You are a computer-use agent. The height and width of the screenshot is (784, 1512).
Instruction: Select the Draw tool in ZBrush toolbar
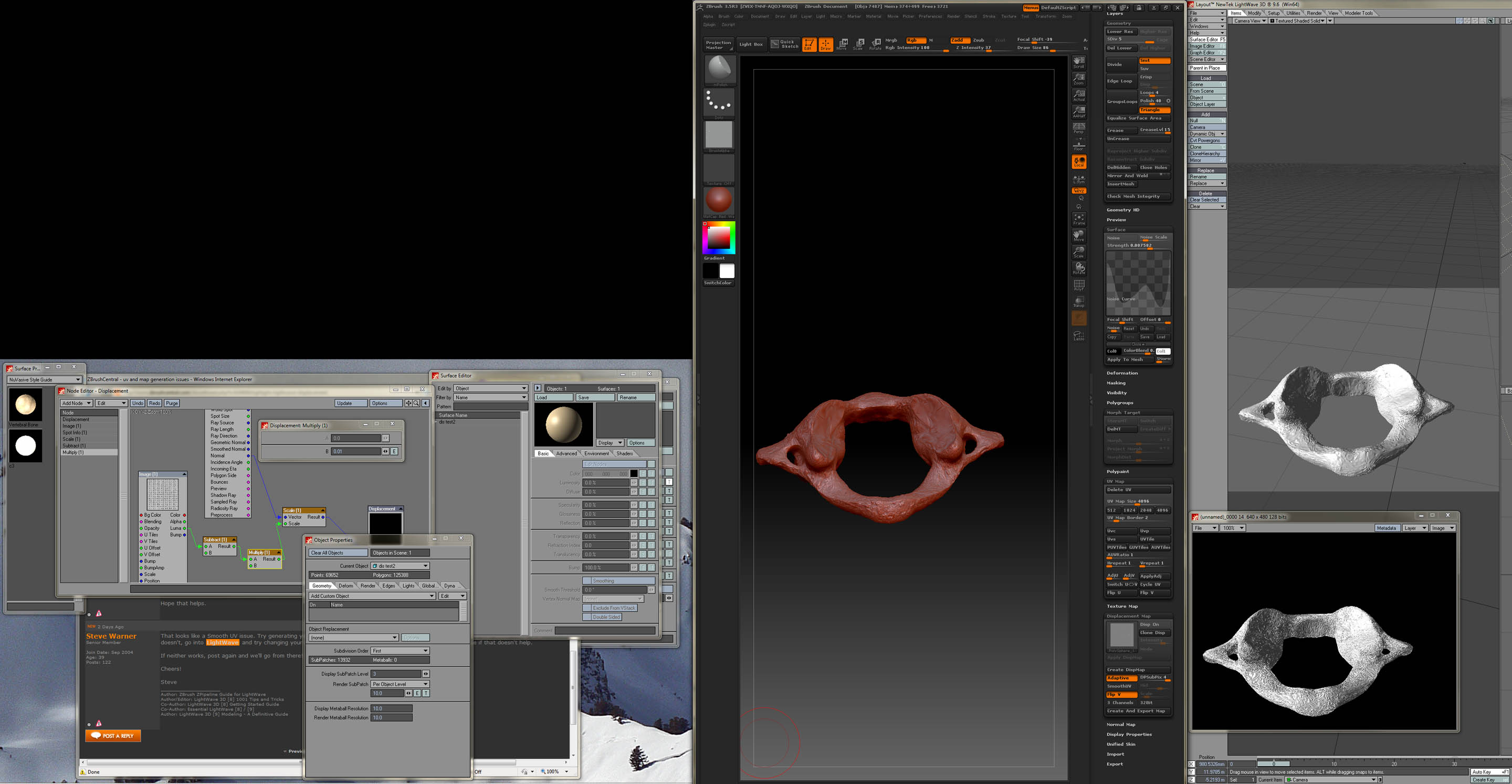tap(826, 44)
